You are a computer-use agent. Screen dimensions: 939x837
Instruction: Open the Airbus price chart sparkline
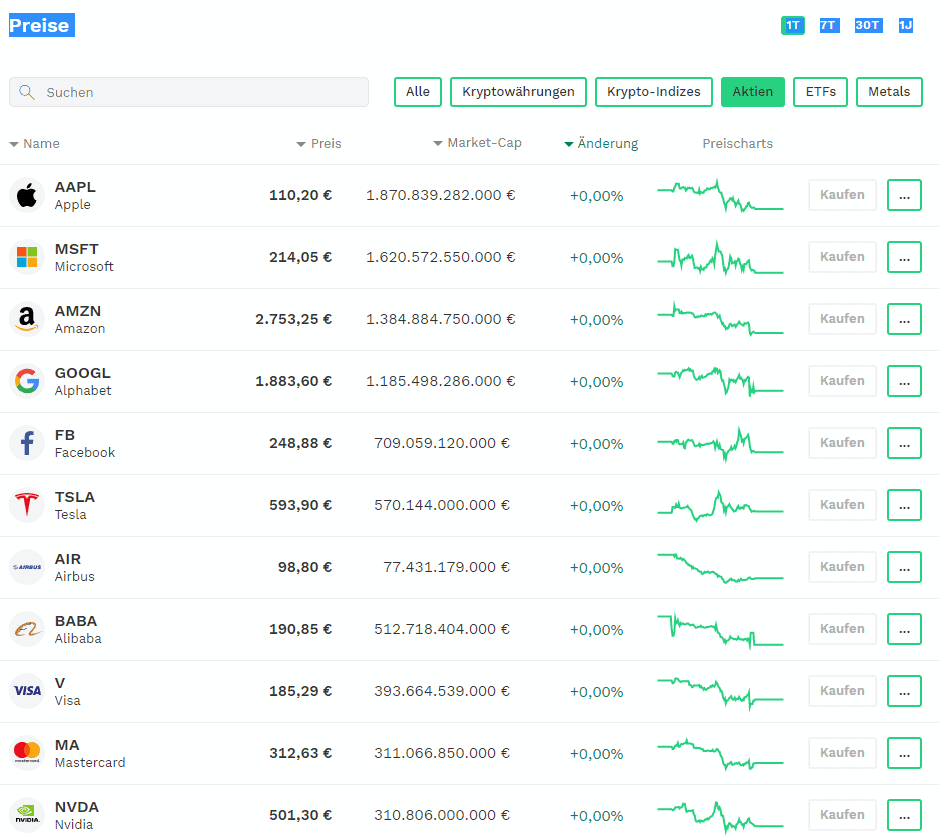pyautogui.click(x=720, y=568)
